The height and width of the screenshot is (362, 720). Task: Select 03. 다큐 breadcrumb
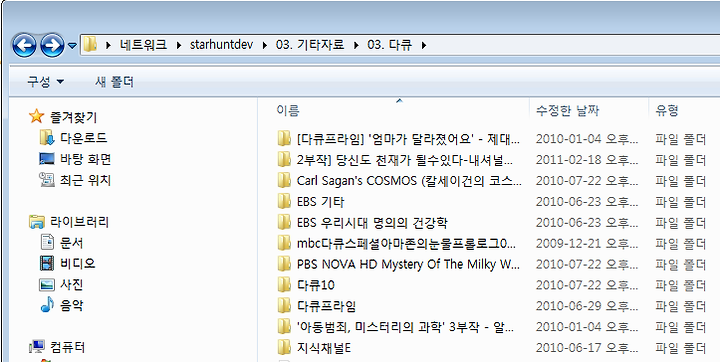(x=389, y=45)
